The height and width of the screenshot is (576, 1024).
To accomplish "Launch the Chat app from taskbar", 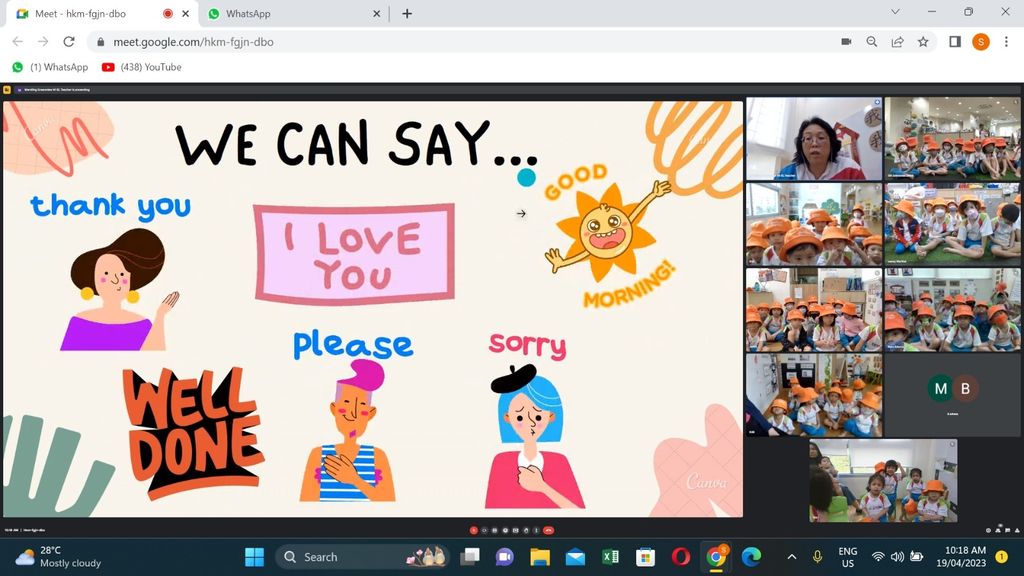I will 504,557.
